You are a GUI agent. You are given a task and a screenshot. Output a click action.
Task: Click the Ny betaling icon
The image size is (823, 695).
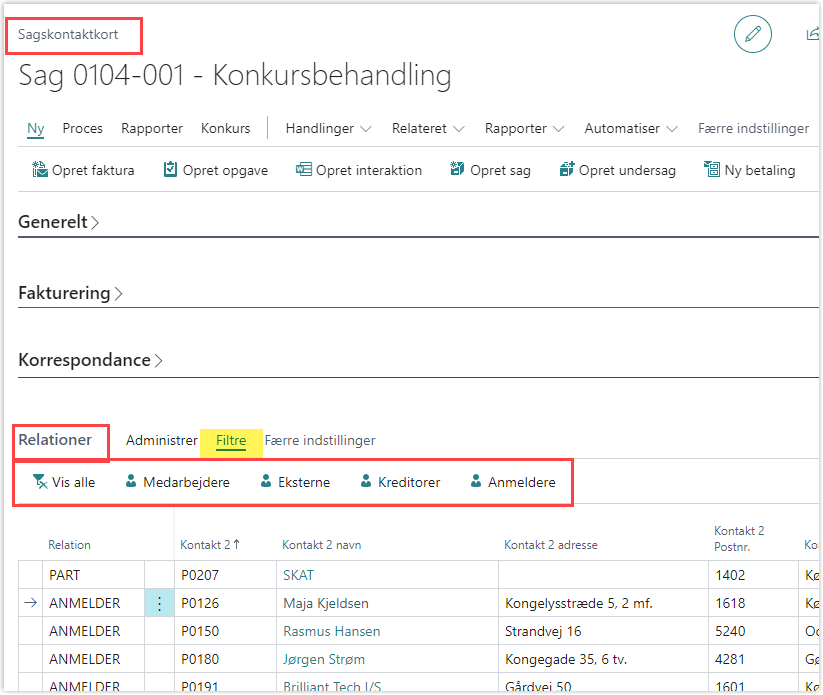(712, 170)
